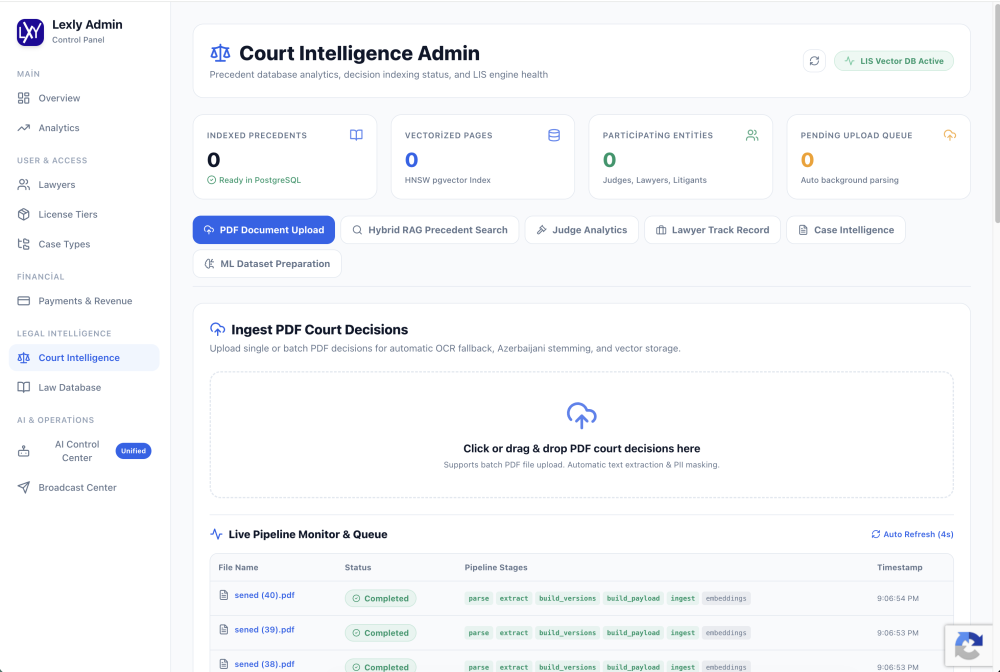Click the PDF court decisions drop zone
Image resolution: width=1000 pixels, height=672 pixels.
582,435
